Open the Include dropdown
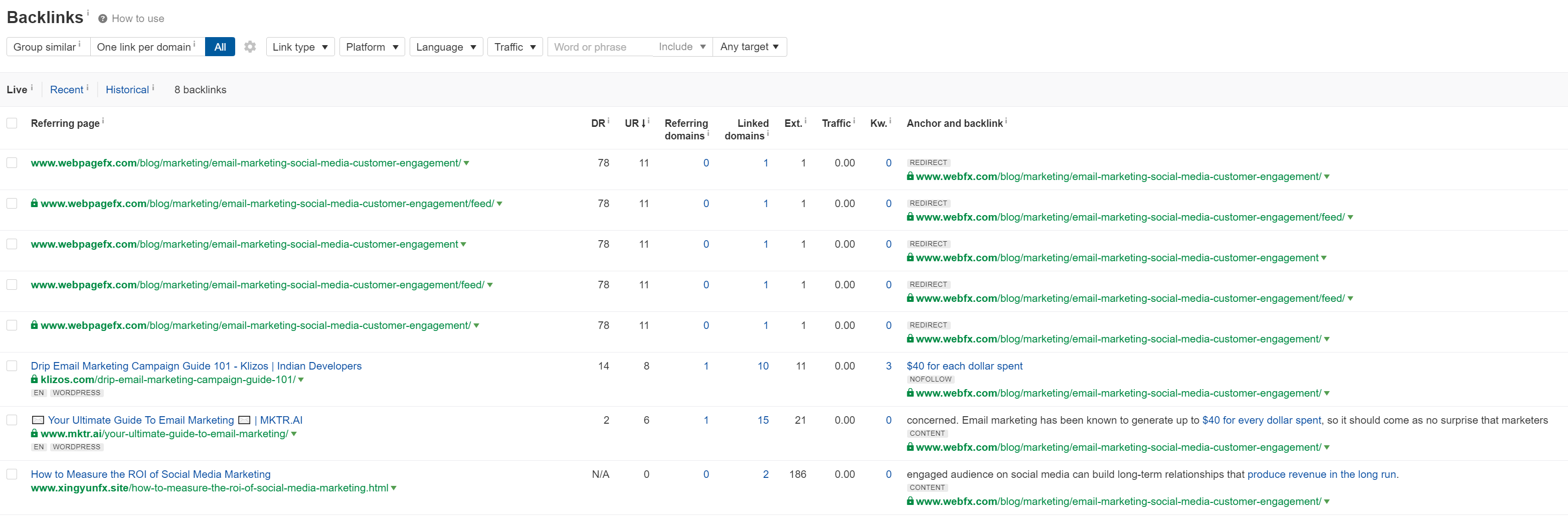Screen dimensions: 1568x527 [x=682, y=47]
